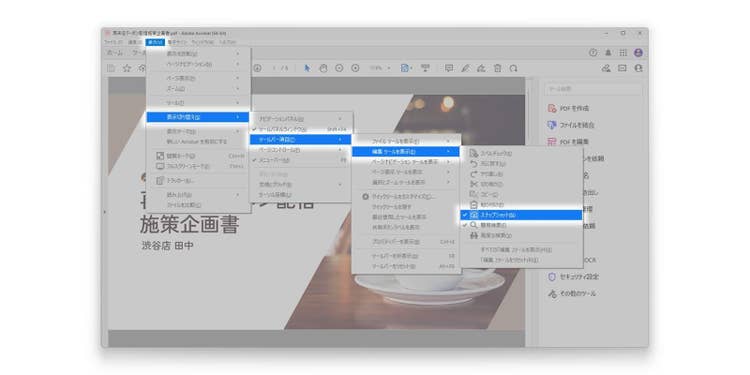Image resolution: width=750 pixels, height=375 pixels.
Task: Click the keyboard/read-mode icon after fit-page button
Action: pyautogui.click(x=425, y=68)
